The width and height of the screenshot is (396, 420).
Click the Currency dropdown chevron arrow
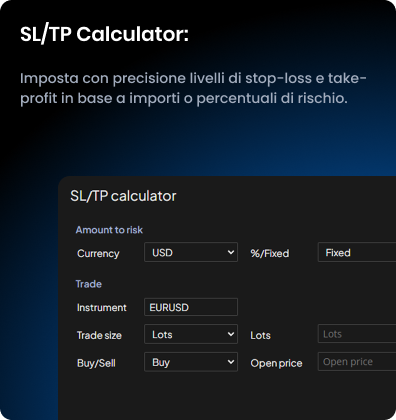[x=231, y=252]
